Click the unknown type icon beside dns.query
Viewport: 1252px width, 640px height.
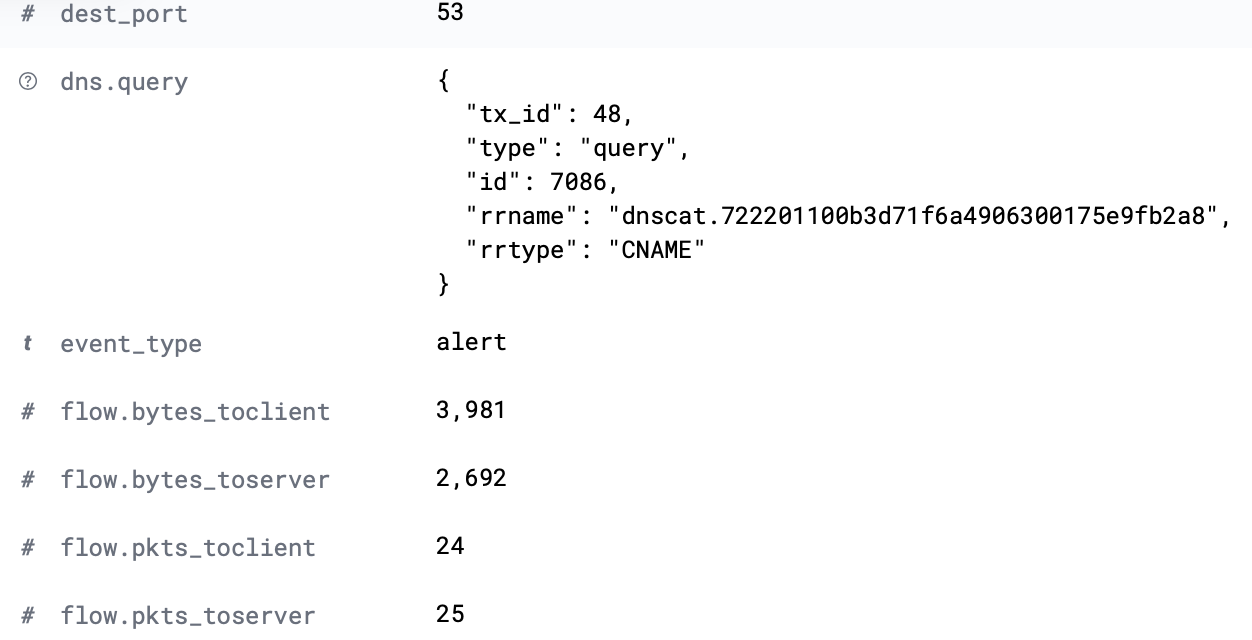coord(28,82)
